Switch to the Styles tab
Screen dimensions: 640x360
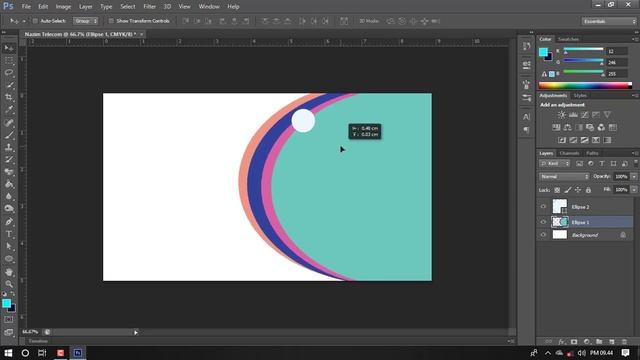click(580, 96)
